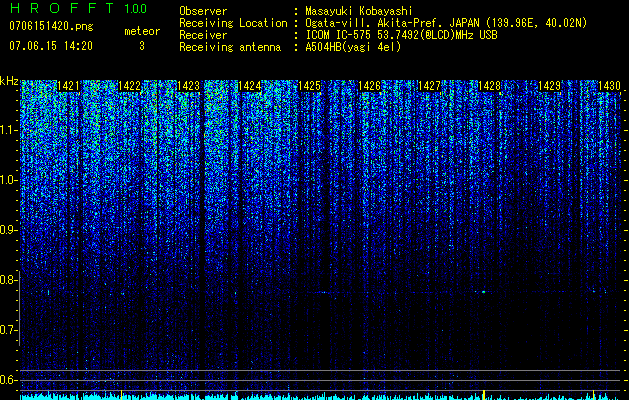The image size is (629, 400).
Task: Click the faint echo trace after 1425
Action: click(323, 292)
